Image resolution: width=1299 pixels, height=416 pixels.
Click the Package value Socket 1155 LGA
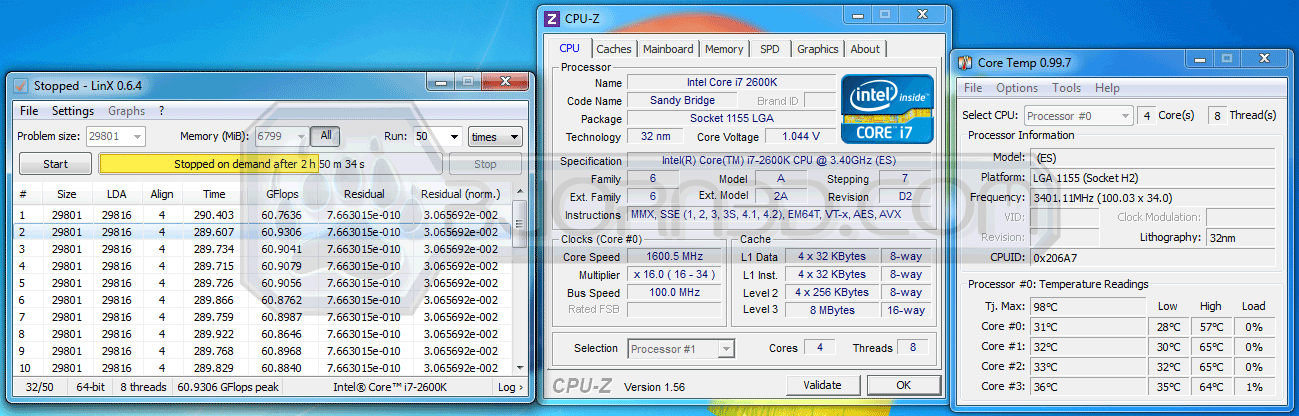(x=731, y=119)
